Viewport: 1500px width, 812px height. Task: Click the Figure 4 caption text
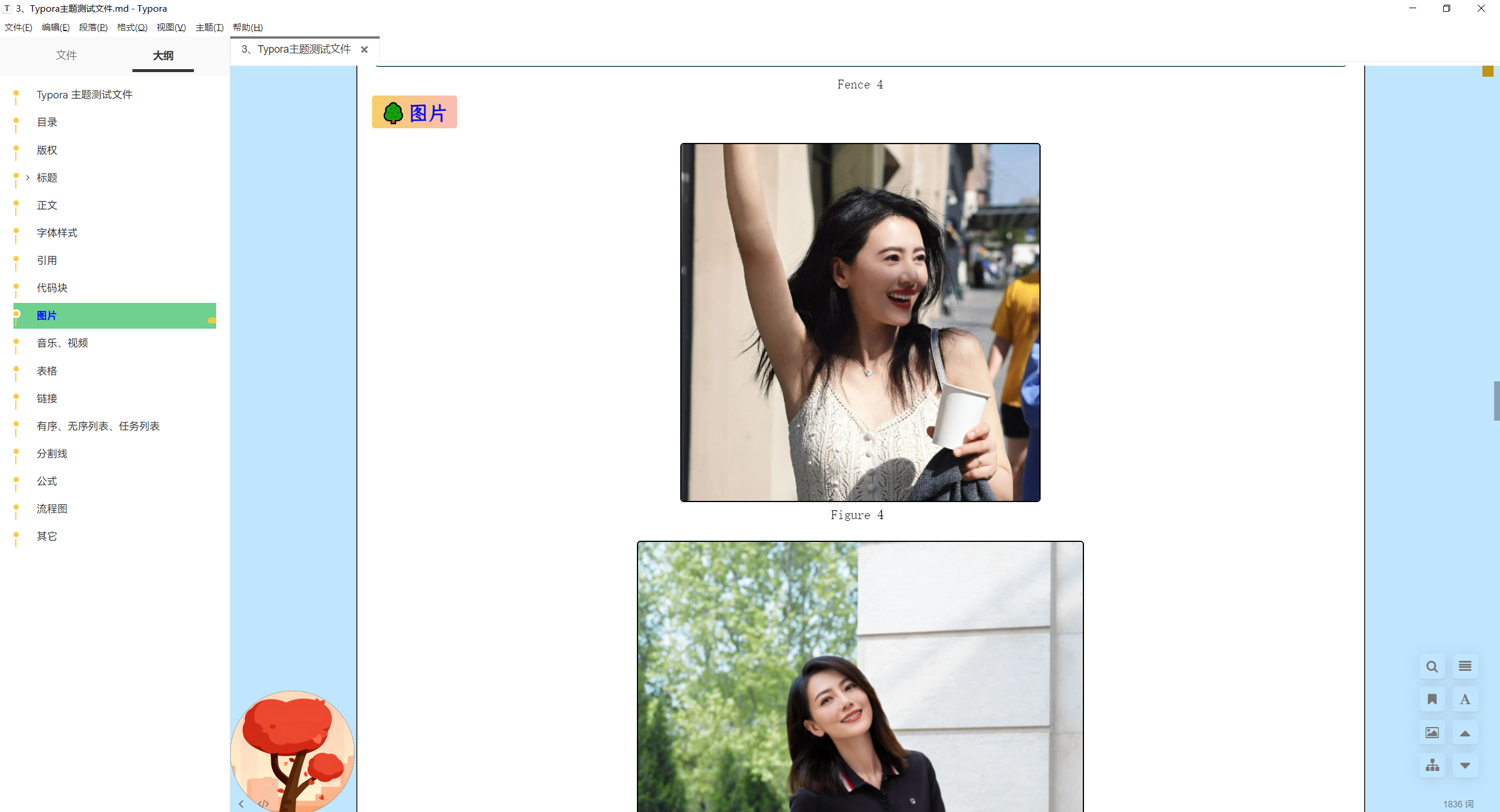tap(857, 515)
